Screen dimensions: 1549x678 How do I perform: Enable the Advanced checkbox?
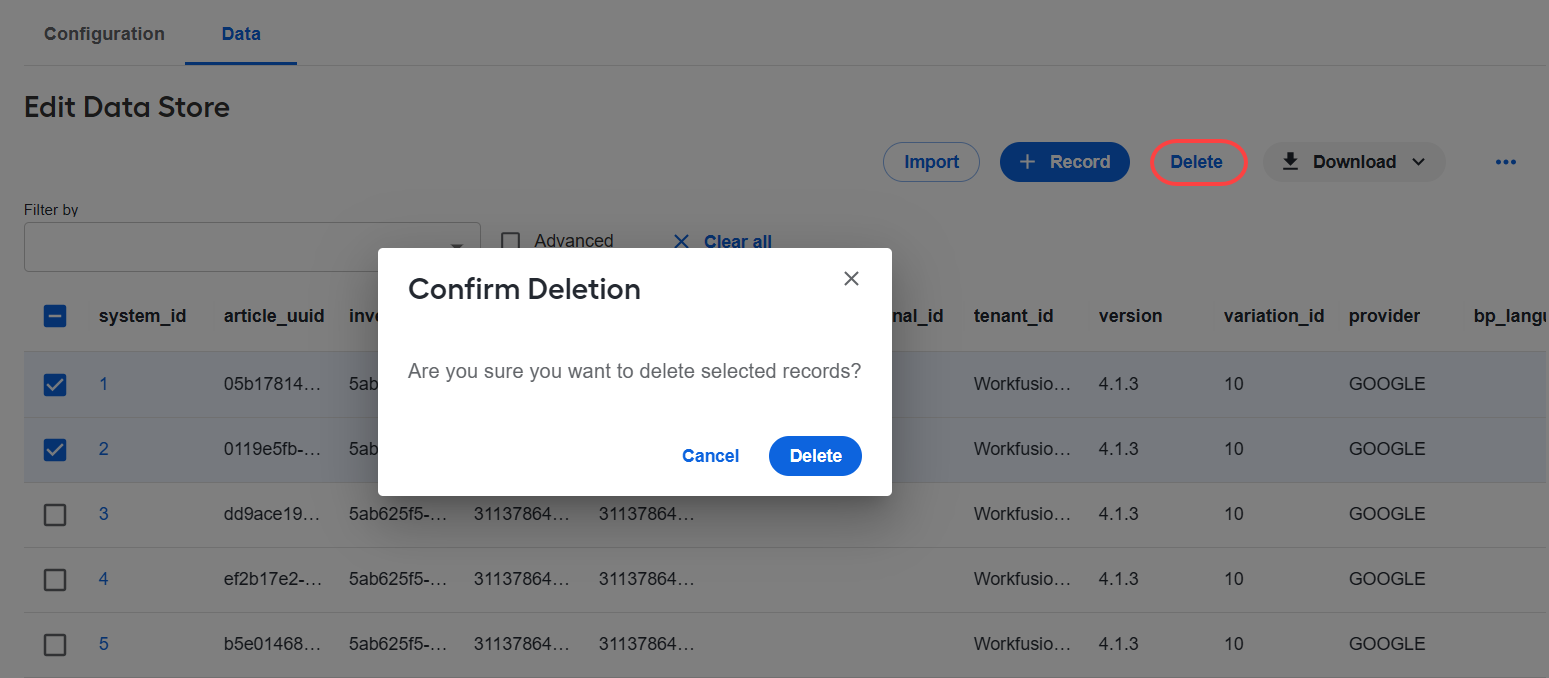tap(511, 241)
